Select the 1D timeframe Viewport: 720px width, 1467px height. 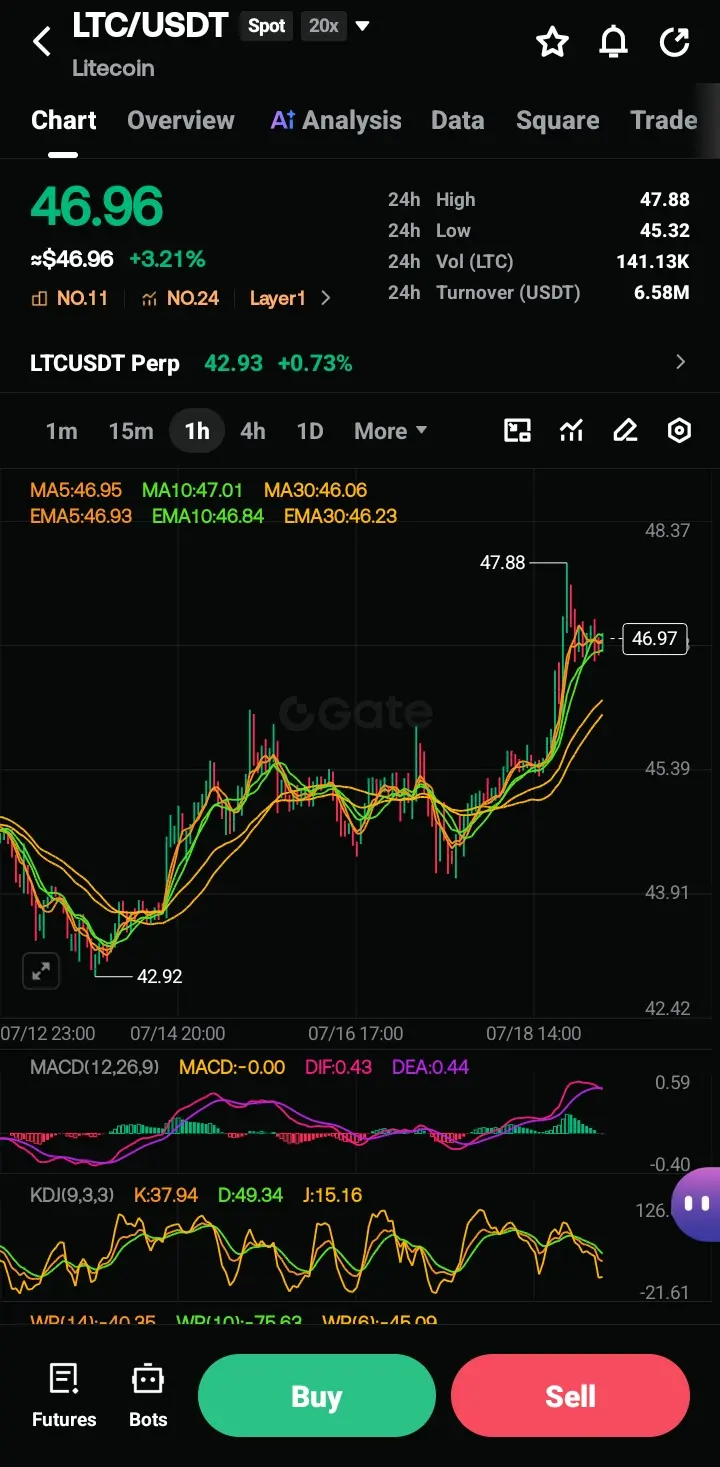[x=310, y=431]
